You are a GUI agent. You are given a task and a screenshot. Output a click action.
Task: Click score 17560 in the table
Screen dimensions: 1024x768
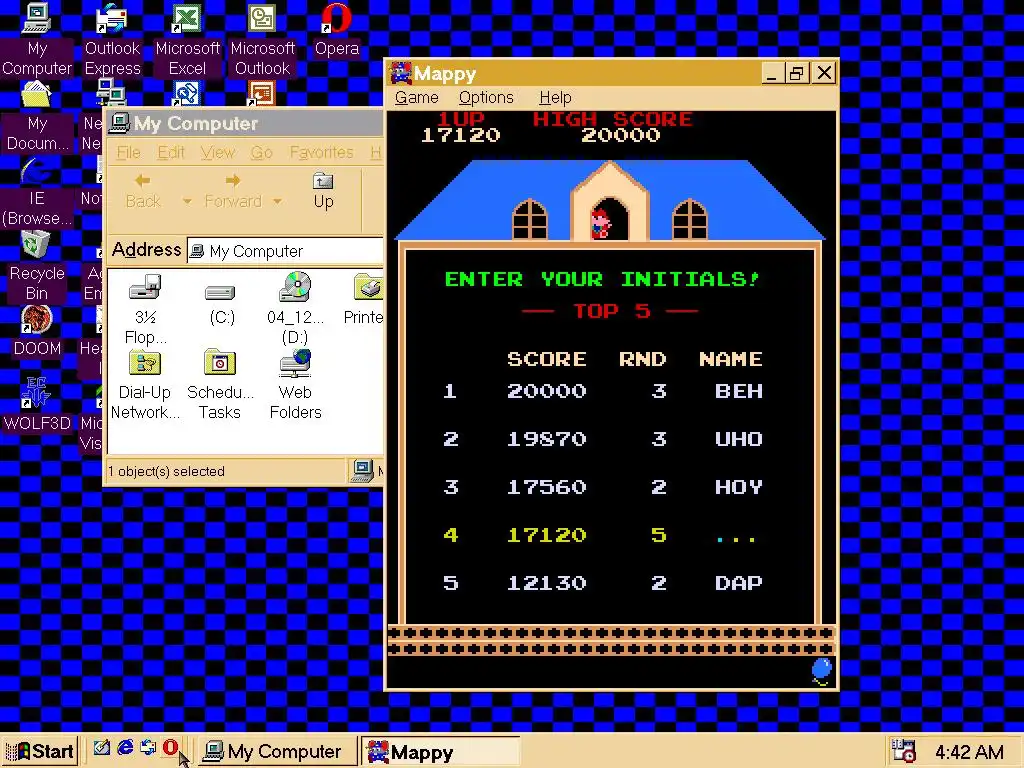[547, 487]
